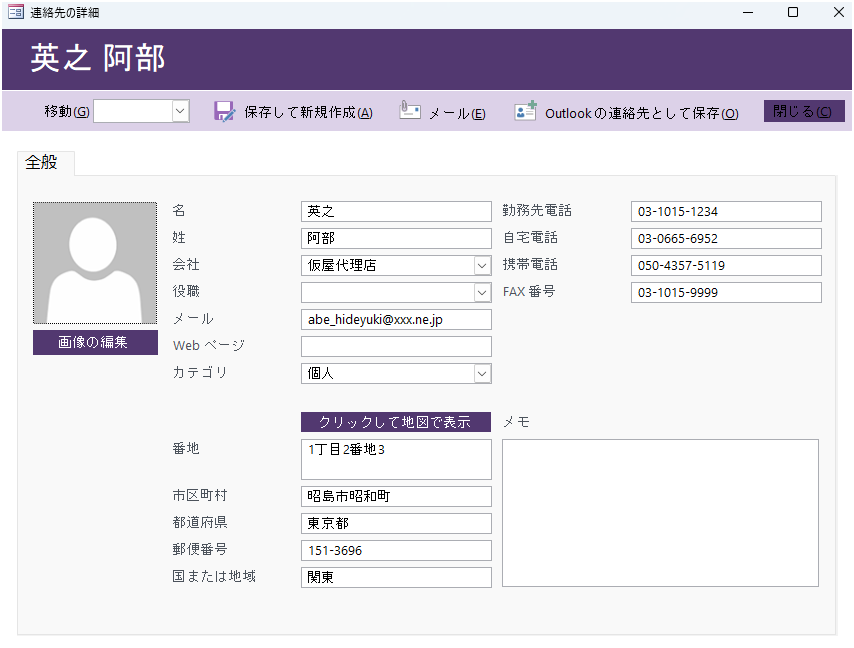The image size is (854, 648).
Task: Select the メール address field
Action: click(396, 319)
